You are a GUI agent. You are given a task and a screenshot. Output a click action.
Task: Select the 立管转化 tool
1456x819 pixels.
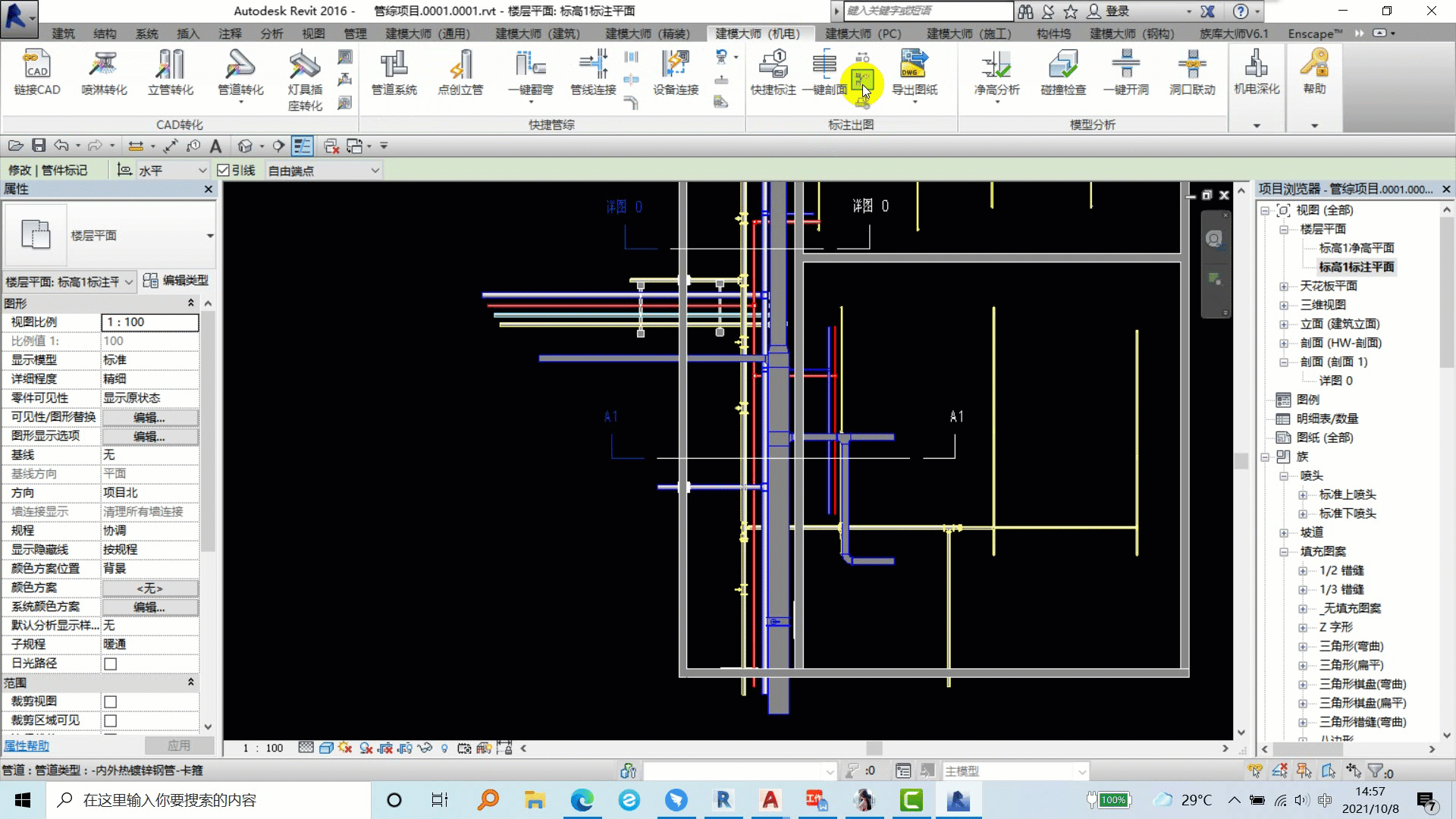[171, 74]
